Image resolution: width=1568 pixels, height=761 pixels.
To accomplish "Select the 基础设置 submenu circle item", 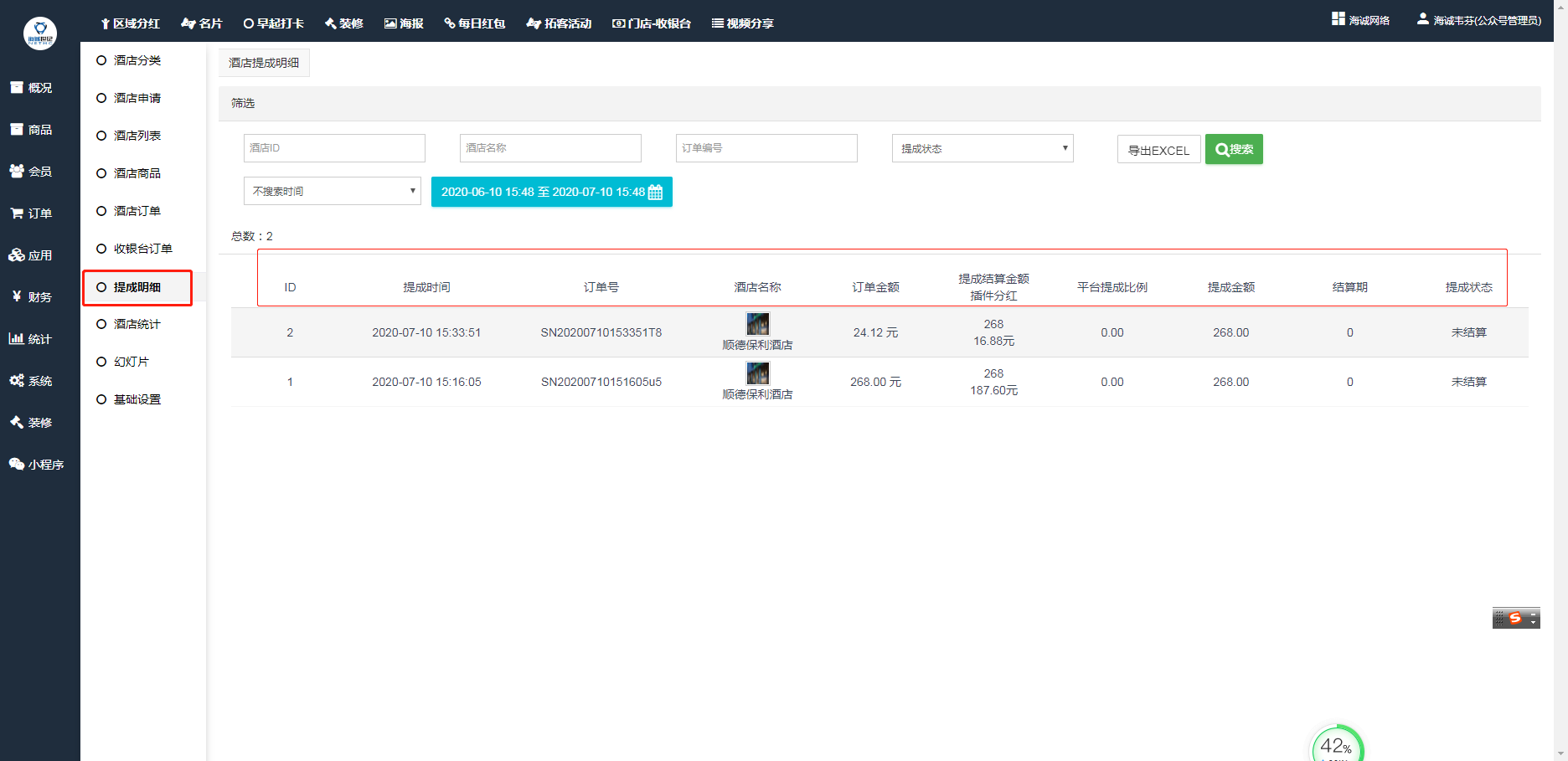I will pyautogui.click(x=101, y=399).
